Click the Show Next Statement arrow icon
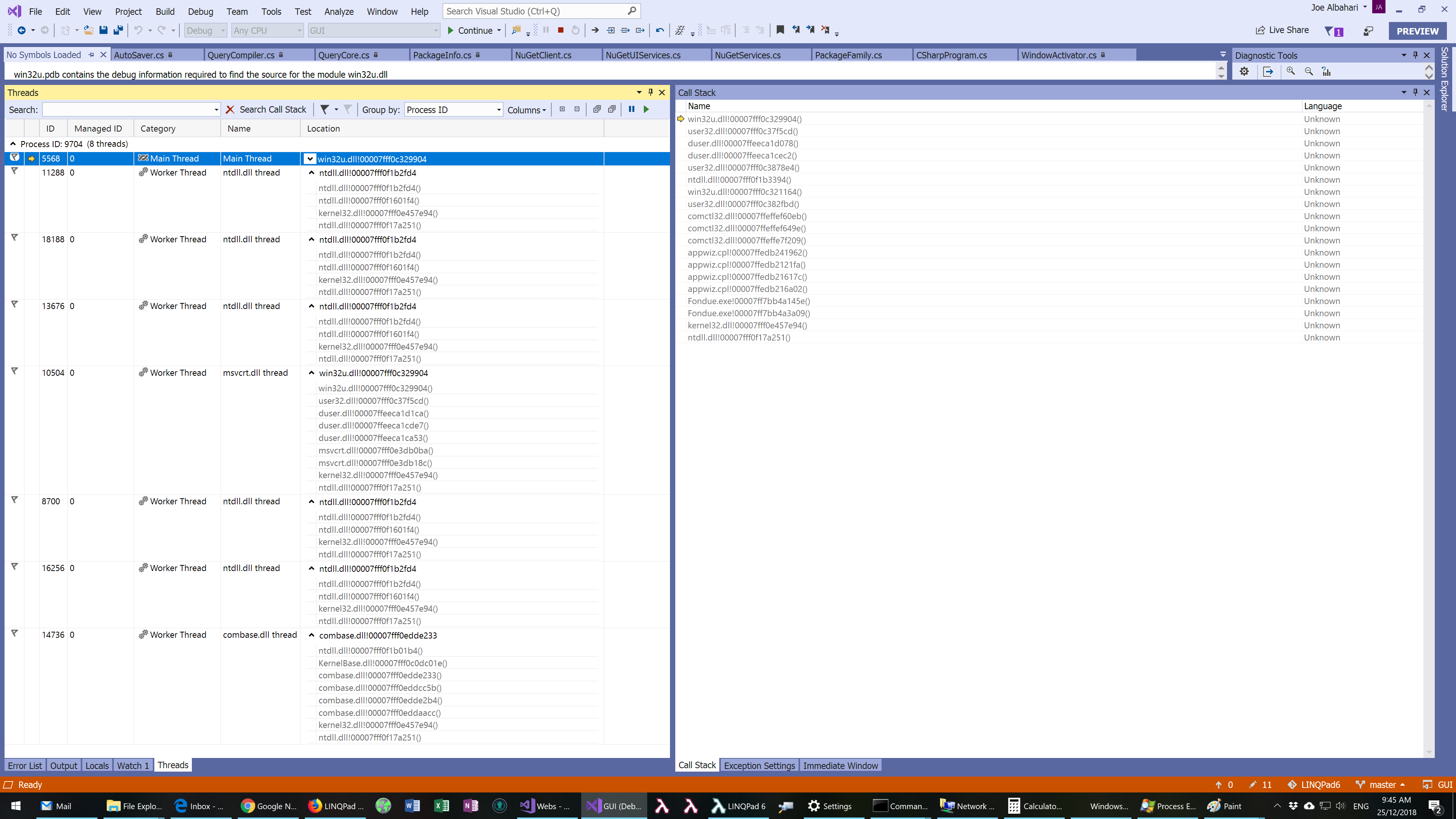 tap(595, 30)
